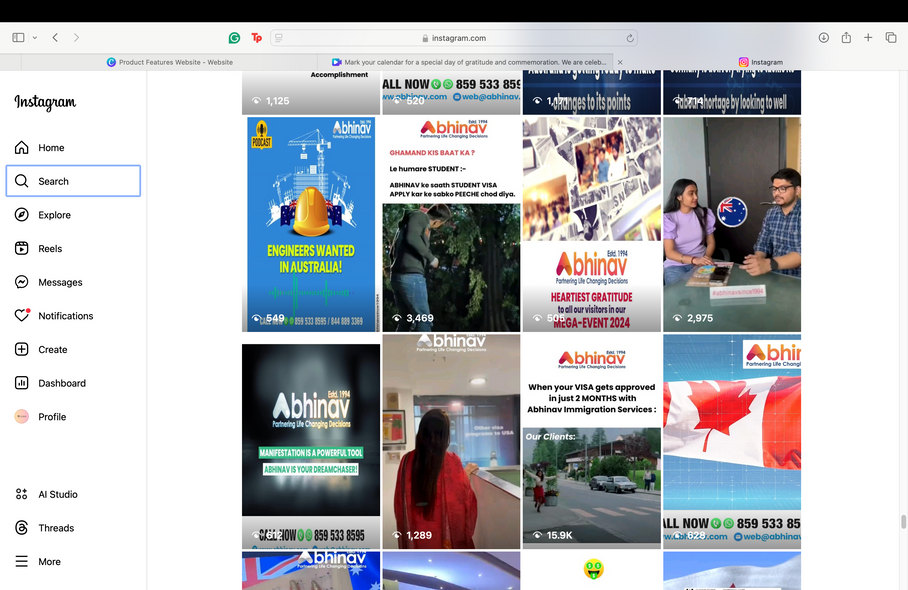
Task: Expand Safari sidebar options dropdown arrow
Action: [35, 38]
